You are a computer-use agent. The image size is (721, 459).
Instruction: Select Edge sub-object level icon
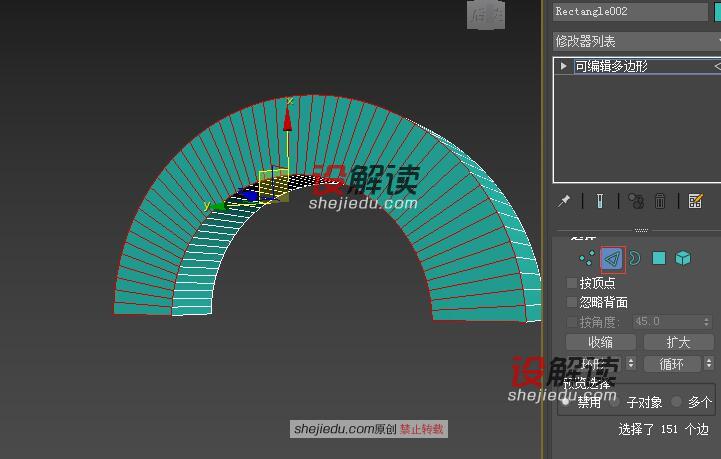click(612, 259)
